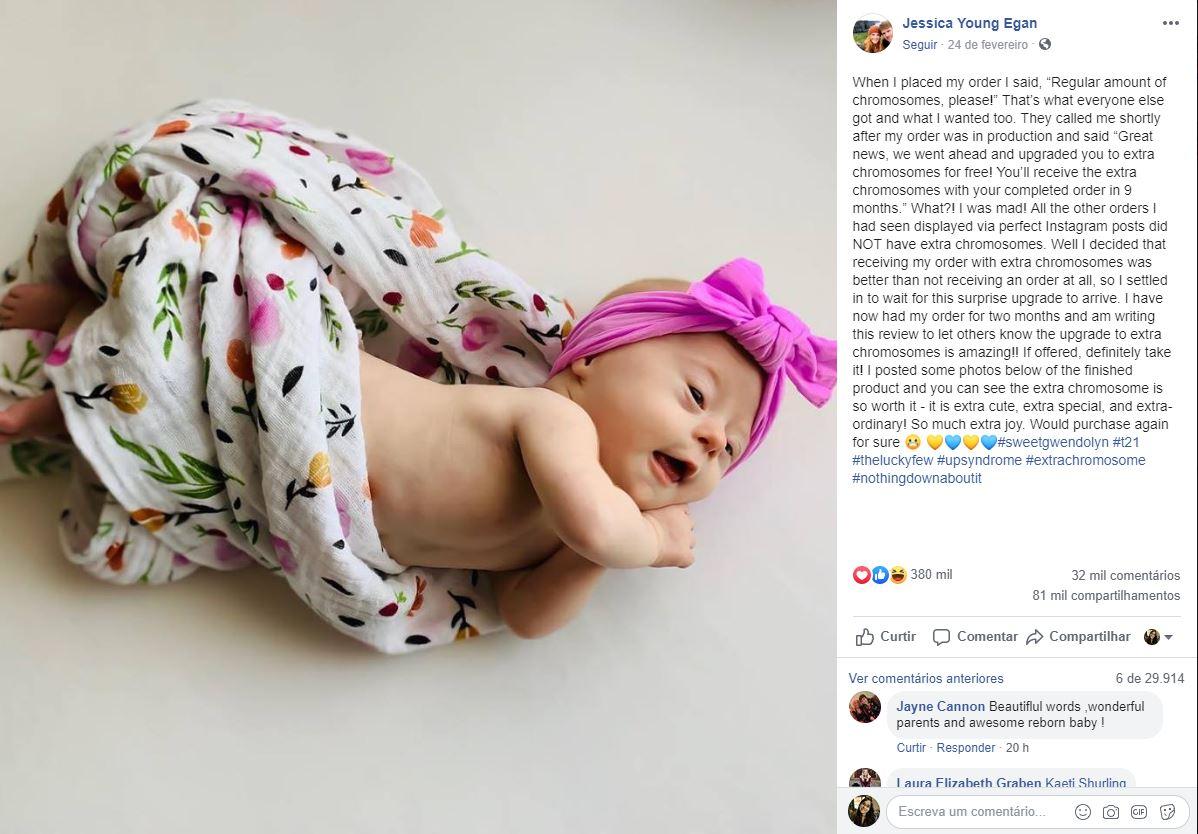Expand earlier comments via Ver comentários anteriores
The image size is (1198, 834).
(x=925, y=678)
